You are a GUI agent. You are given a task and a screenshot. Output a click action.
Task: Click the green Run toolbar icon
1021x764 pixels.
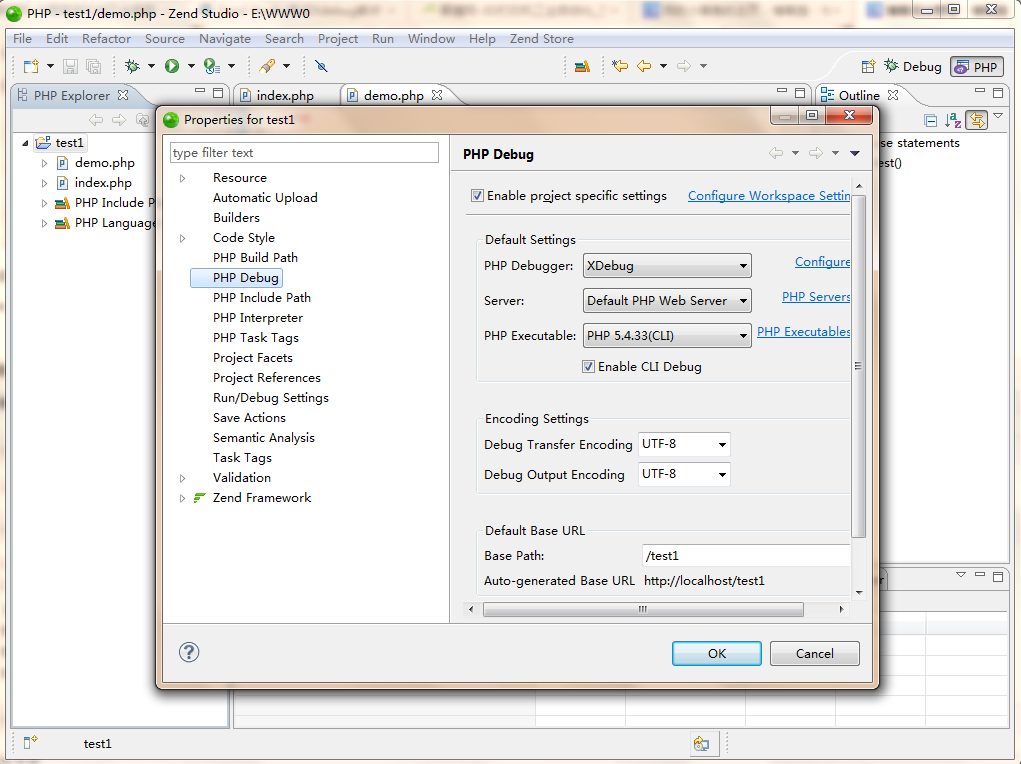(172, 66)
